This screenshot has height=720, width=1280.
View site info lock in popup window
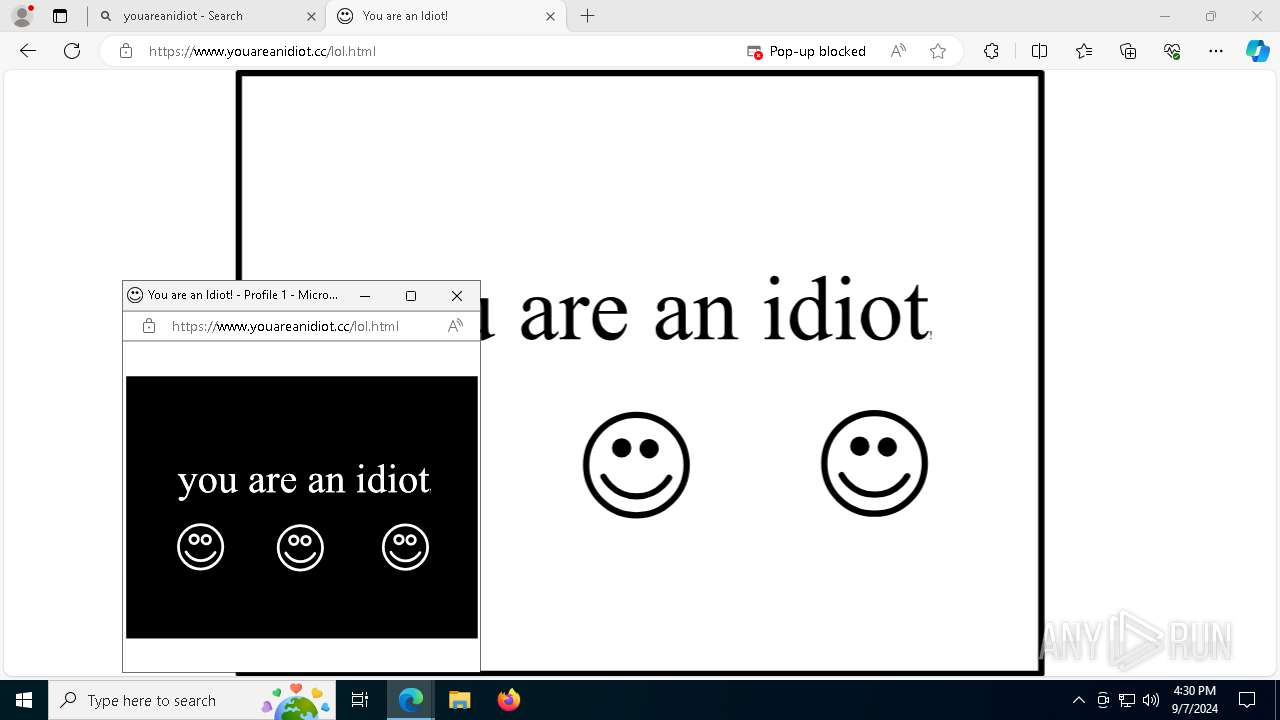149,326
